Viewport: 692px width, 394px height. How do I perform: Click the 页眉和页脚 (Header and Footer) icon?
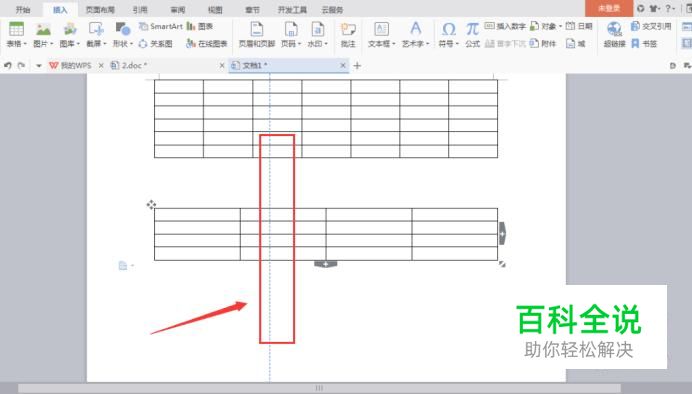point(257,29)
